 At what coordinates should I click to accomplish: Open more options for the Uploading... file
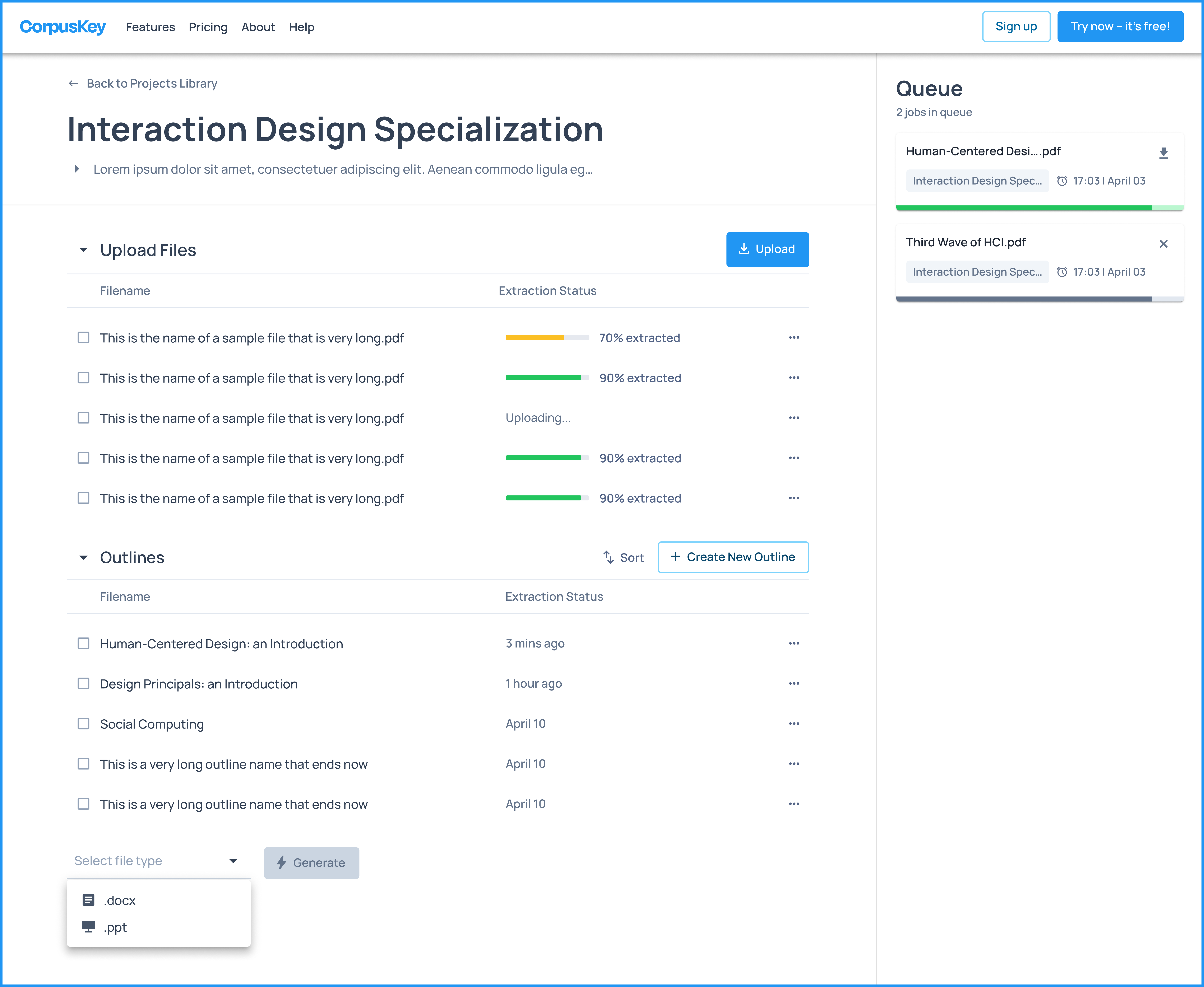click(x=794, y=418)
